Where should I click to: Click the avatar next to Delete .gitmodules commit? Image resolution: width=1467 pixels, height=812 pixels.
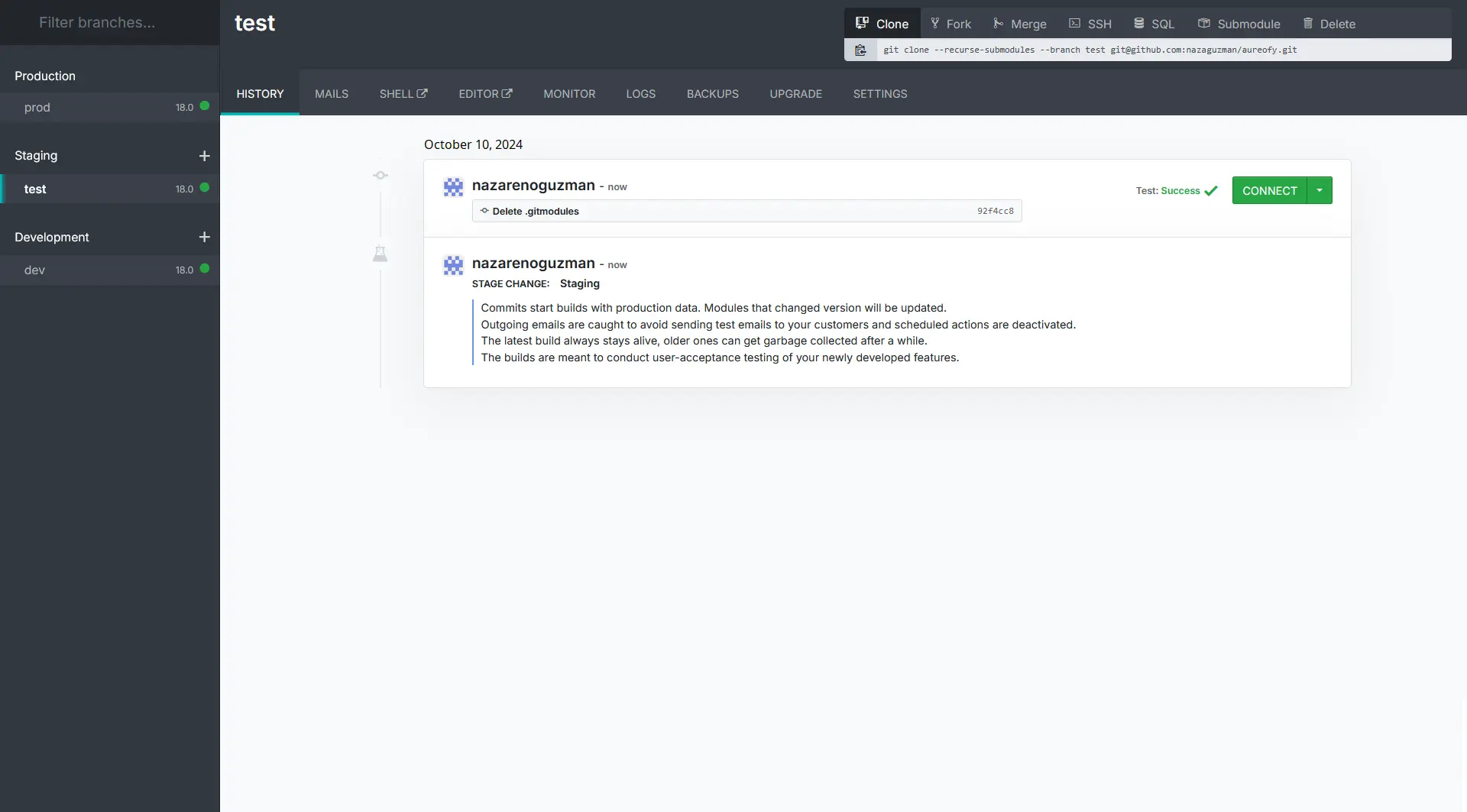(x=453, y=187)
